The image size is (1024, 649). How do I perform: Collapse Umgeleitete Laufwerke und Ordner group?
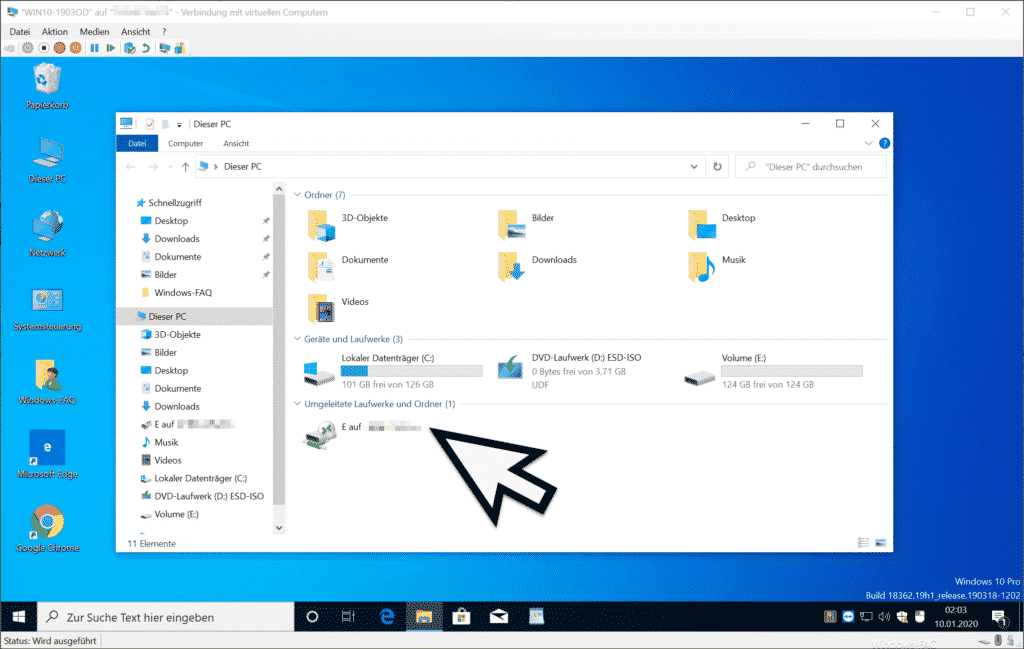(297, 404)
